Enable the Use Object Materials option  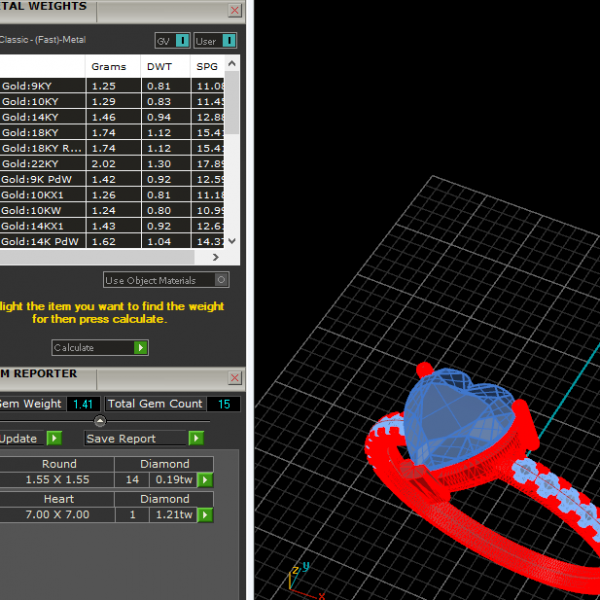221,280
